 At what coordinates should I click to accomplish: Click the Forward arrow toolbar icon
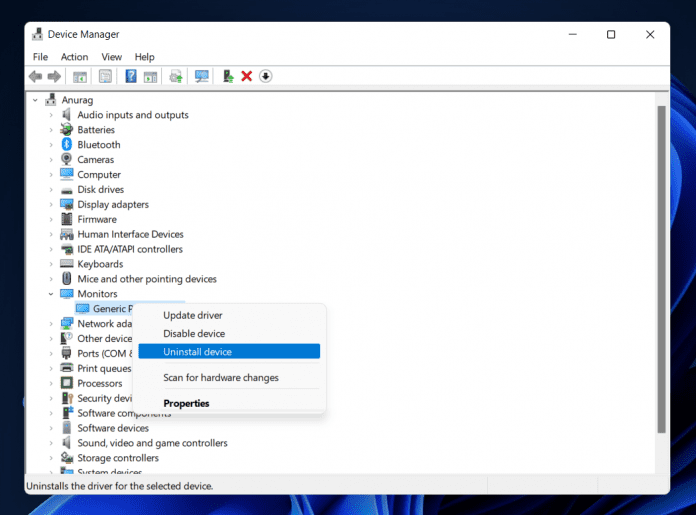54,76
